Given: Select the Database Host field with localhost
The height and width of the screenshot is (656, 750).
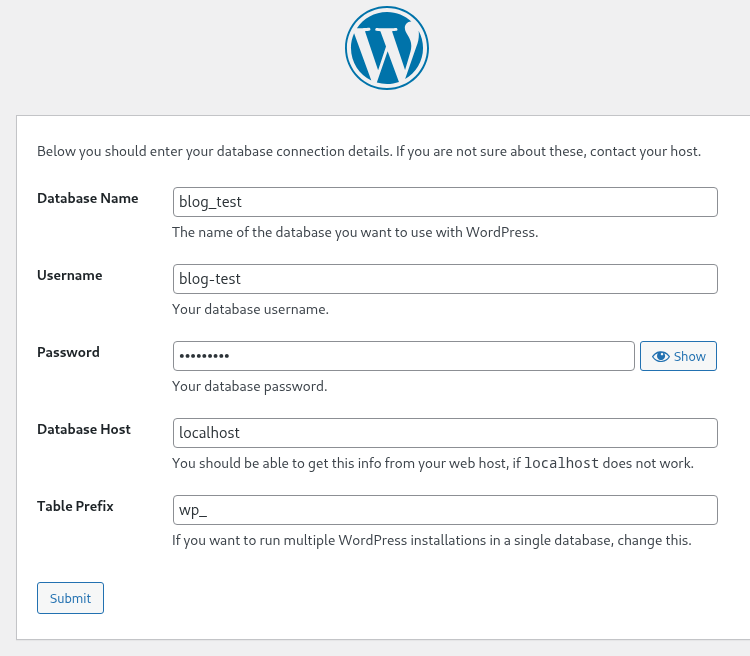Looking at the screenshot, I should 445,433.
